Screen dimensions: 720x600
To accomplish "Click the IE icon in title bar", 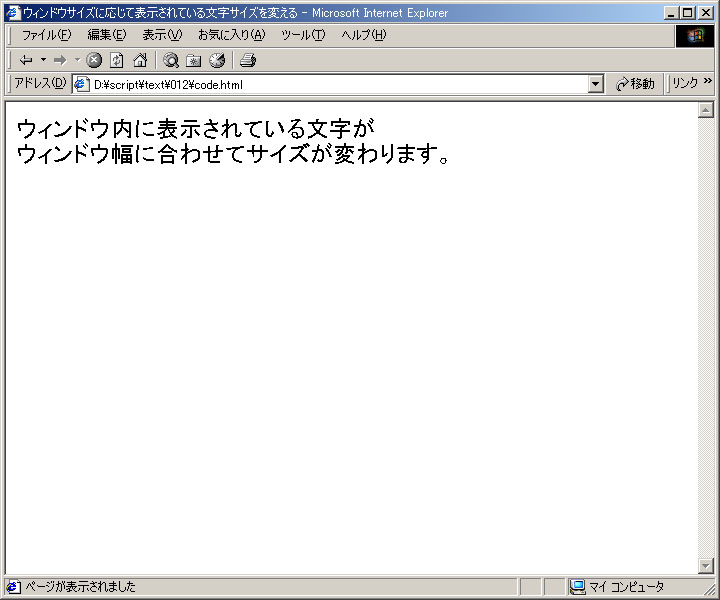I will point(13,12).
